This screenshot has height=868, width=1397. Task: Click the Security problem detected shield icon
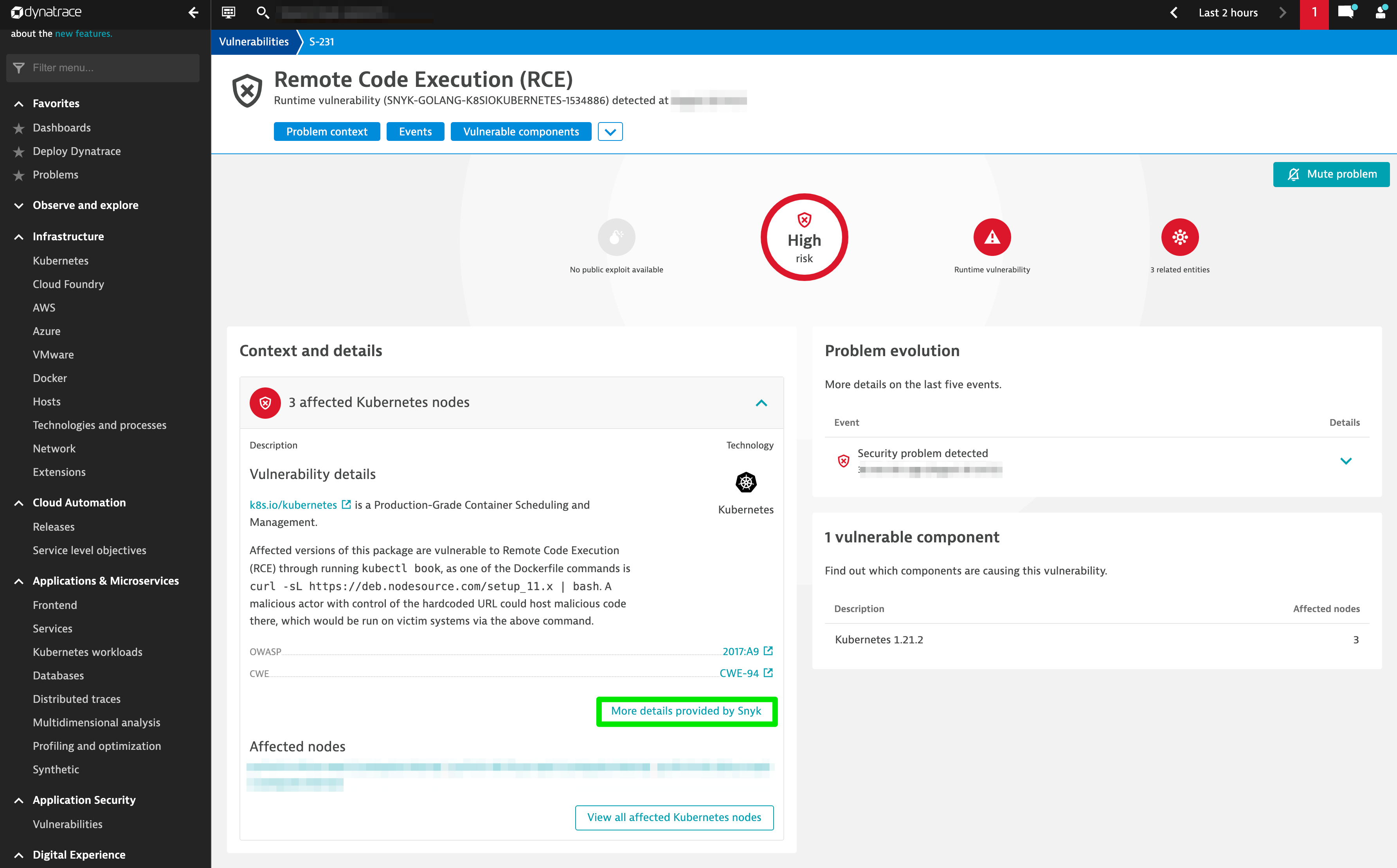pos(843,461)
